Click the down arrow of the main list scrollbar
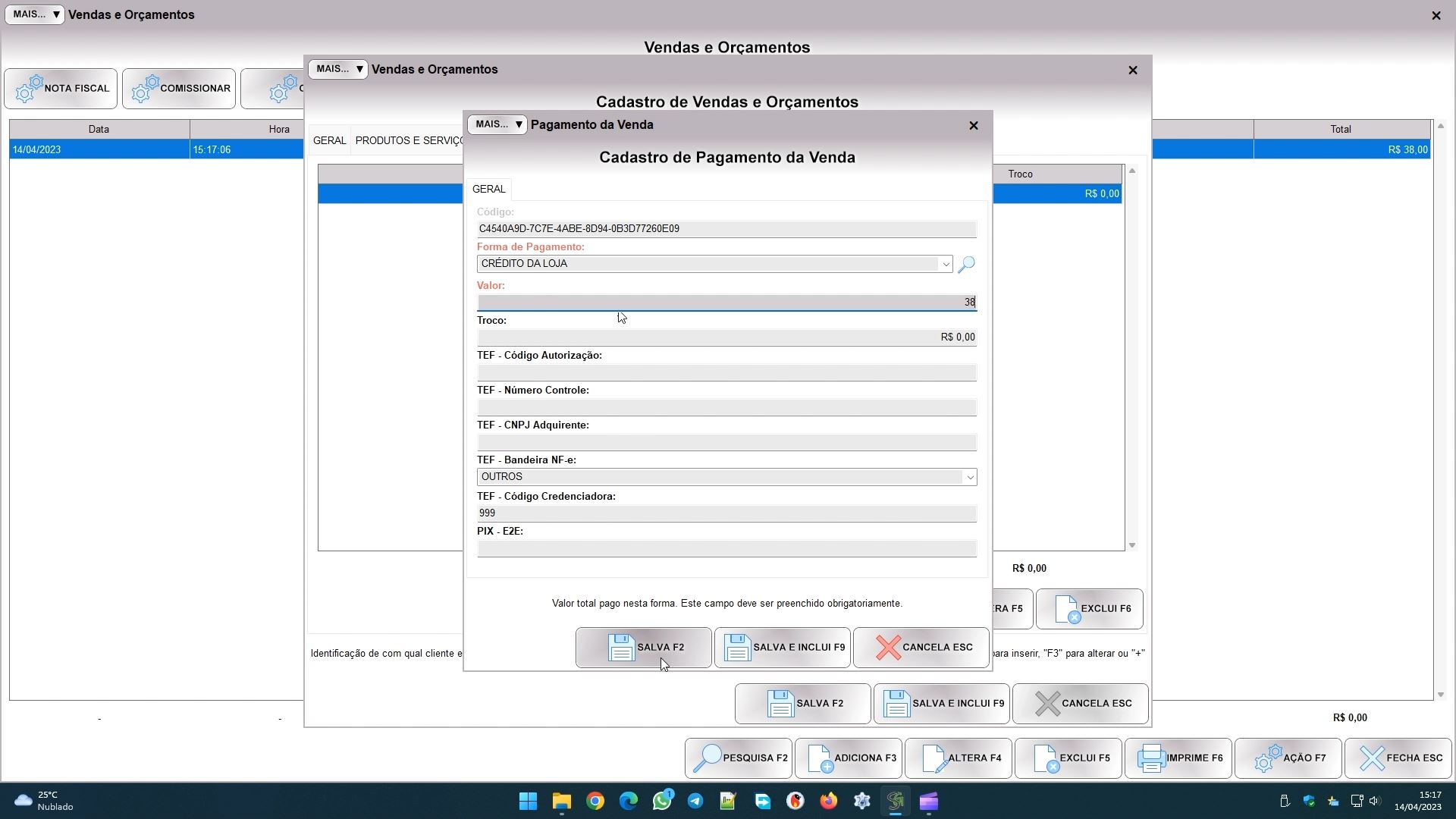 1440,695
